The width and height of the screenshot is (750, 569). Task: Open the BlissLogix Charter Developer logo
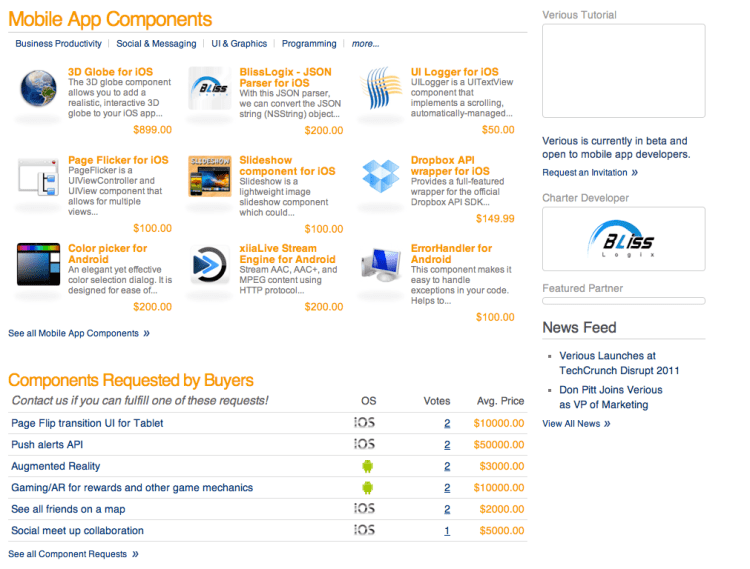[x=623, y=239]
